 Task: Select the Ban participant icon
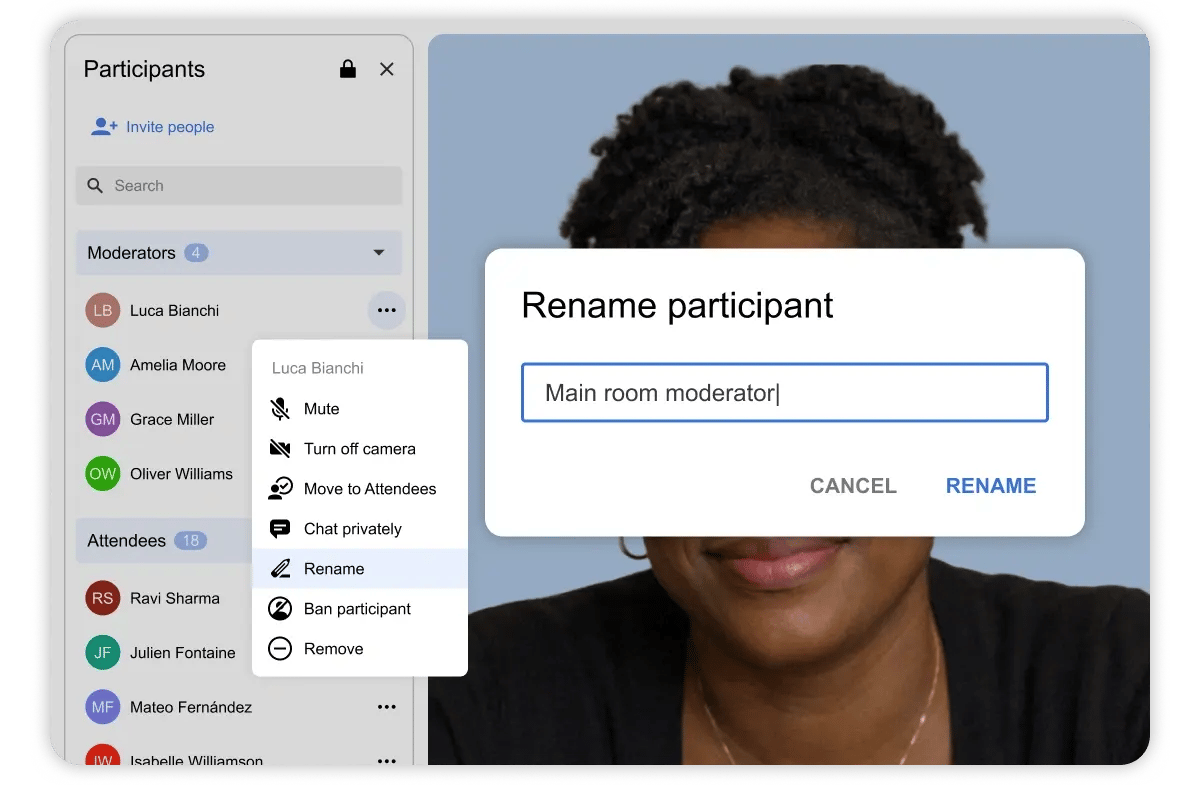click(x=281, y=608)
